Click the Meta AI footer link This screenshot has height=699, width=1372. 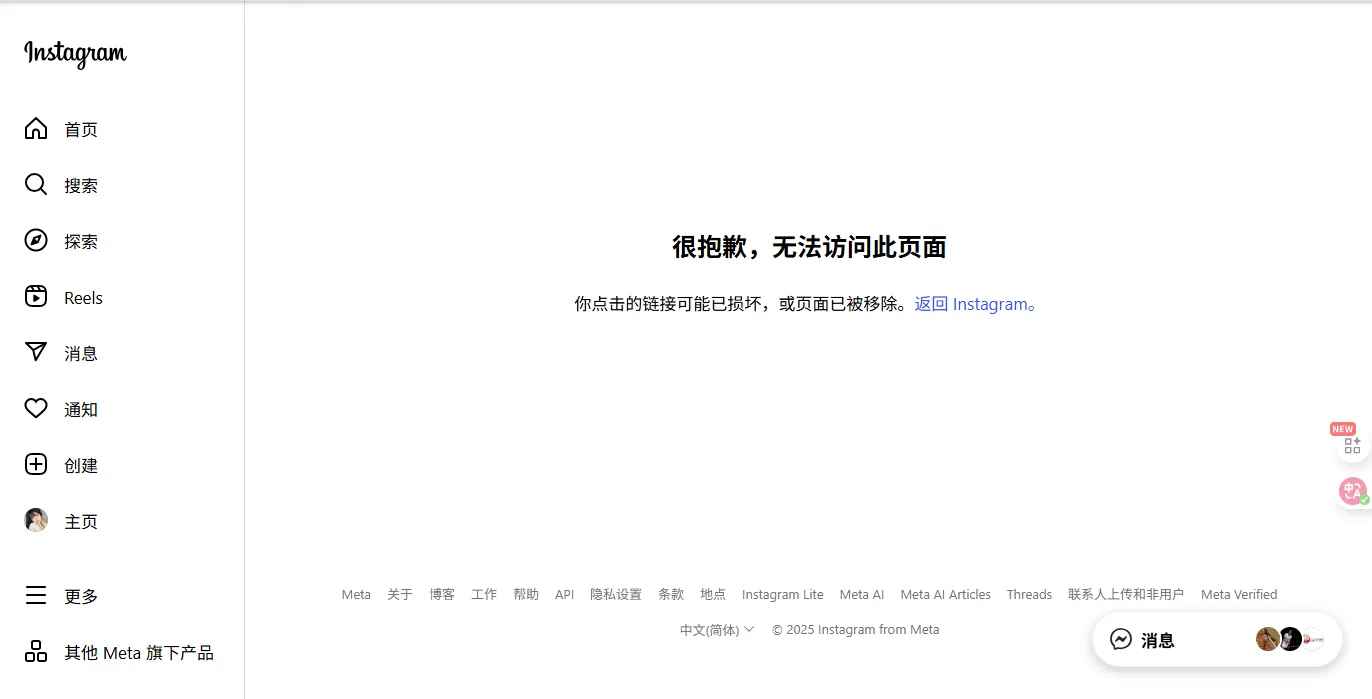[x=862, y=594]
